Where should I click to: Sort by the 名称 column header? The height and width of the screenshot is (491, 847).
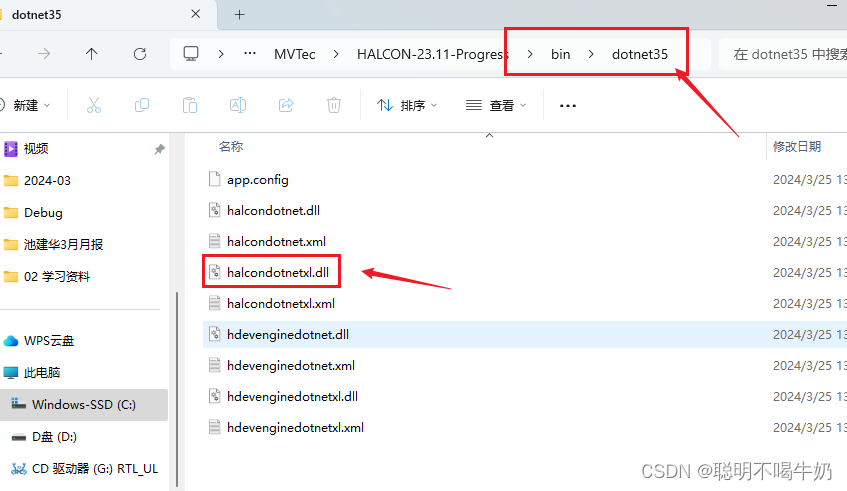click(x=231, y=146)
